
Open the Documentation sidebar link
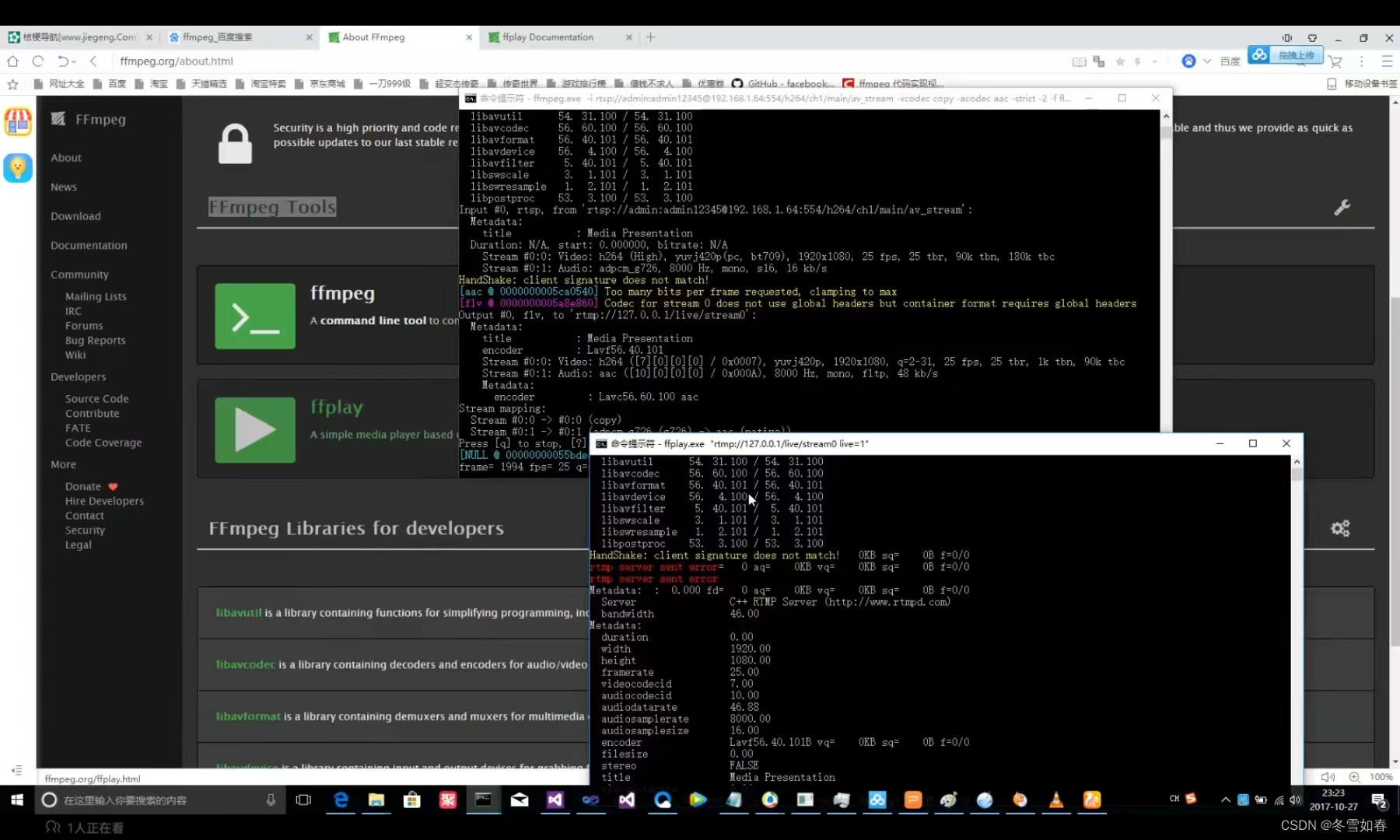pos(89,246)
